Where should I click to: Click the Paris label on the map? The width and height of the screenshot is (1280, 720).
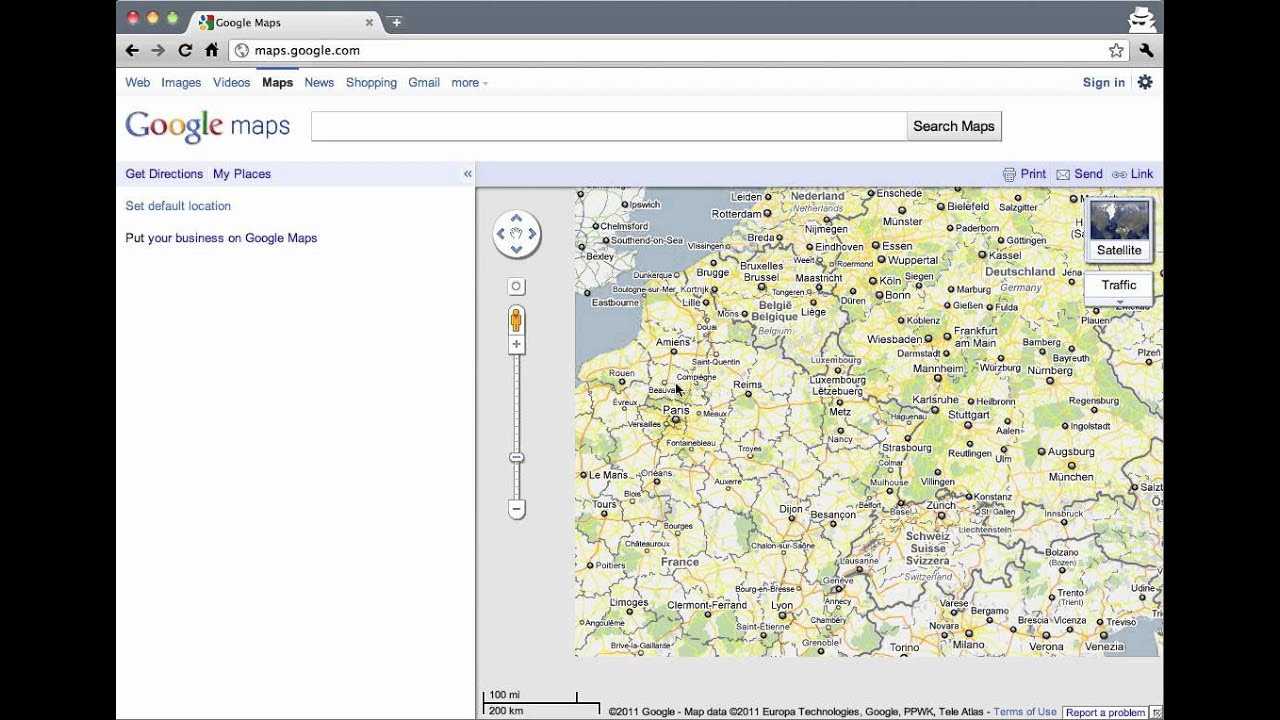click(x=676, y=410)
